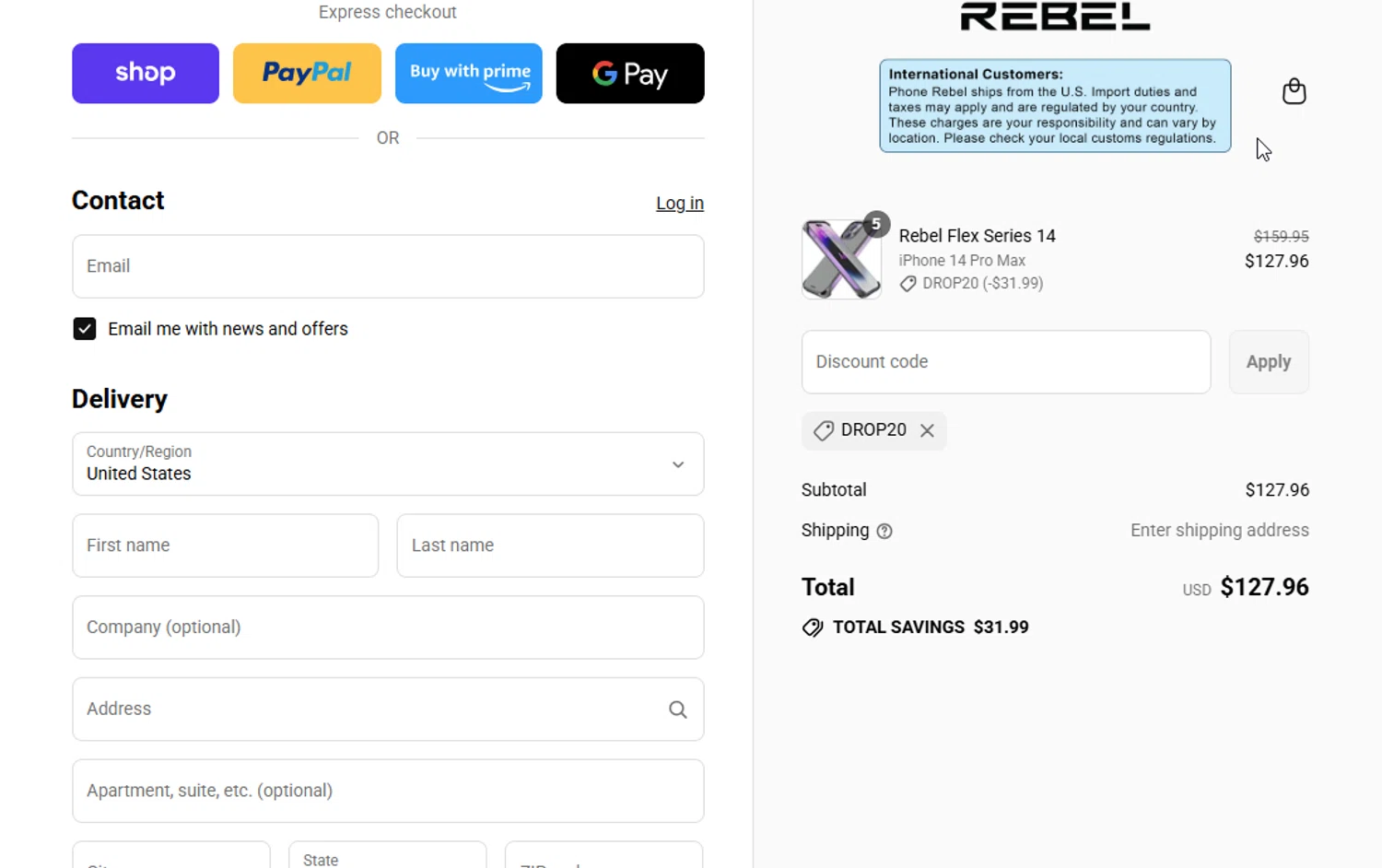
Task: Choose PayPal express checkout
Action: pyautogui.click(x=307, y=73)
